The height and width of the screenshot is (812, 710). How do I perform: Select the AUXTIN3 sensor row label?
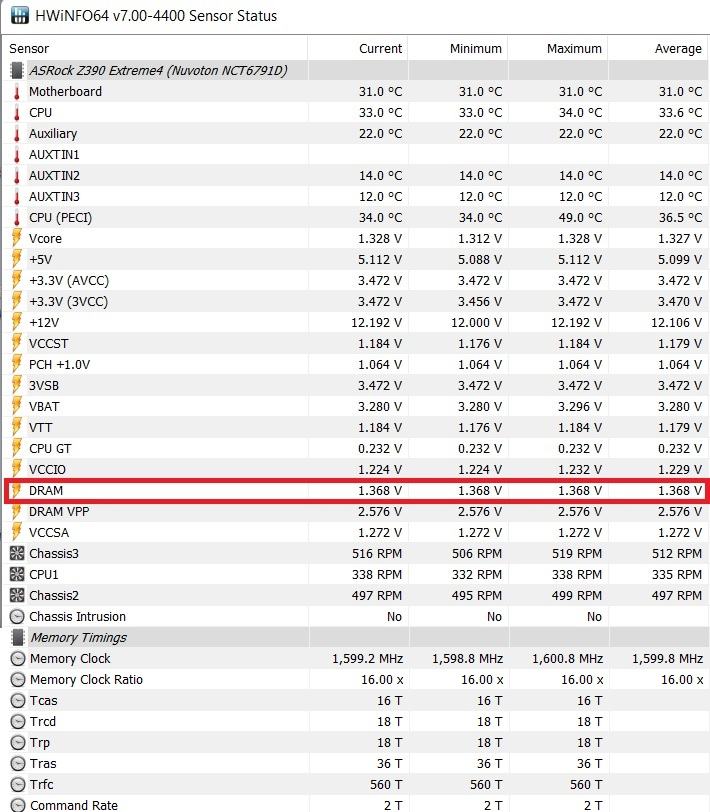click(x=54, y=197)
